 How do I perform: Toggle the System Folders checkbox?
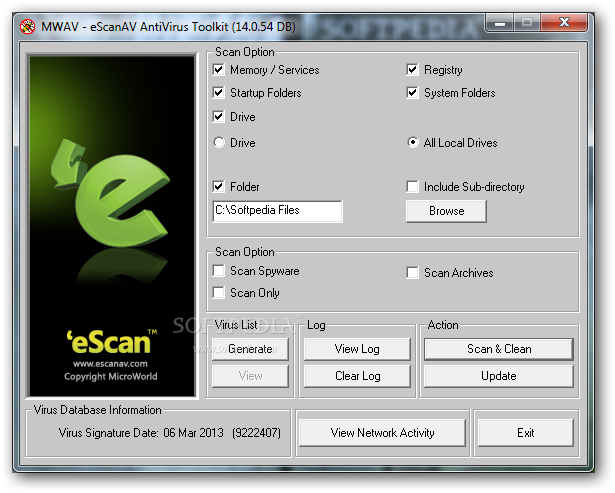[x=412, y=93]
